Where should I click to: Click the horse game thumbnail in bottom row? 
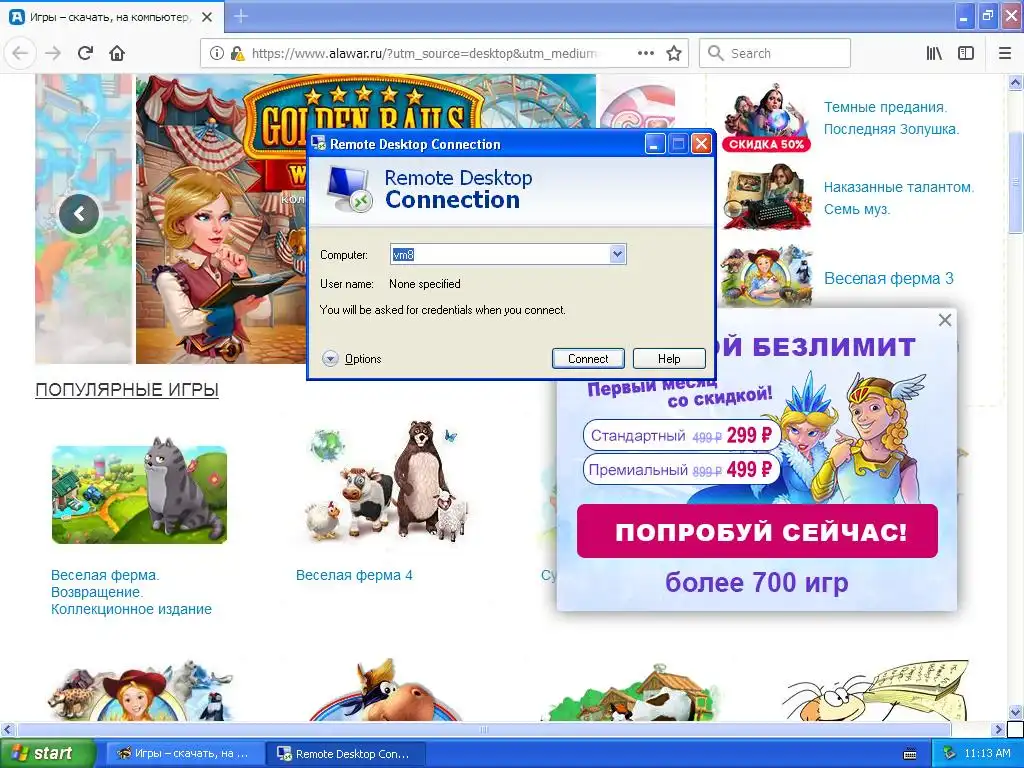(x=385, y=689)
